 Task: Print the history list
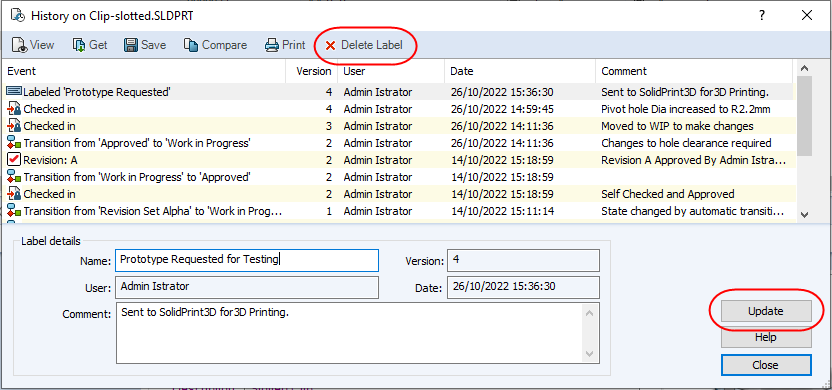click(272, 45)
